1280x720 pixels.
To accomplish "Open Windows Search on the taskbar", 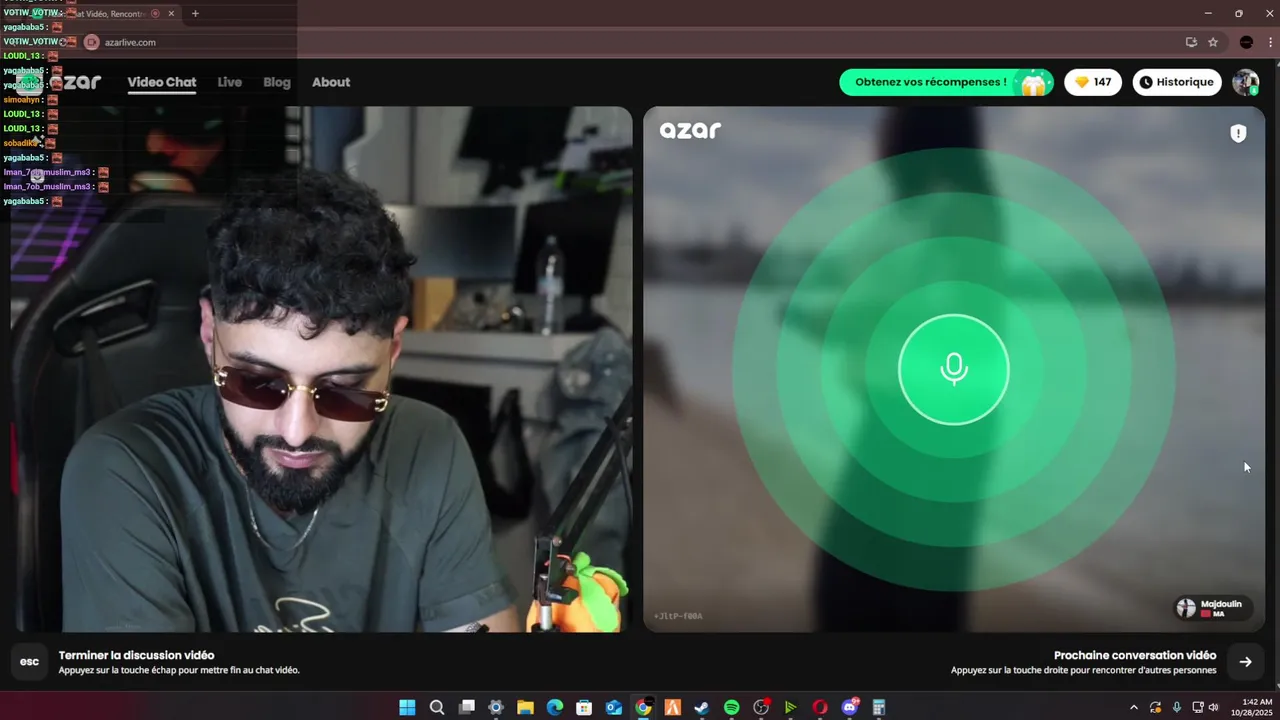I will [x=437, y=707].
